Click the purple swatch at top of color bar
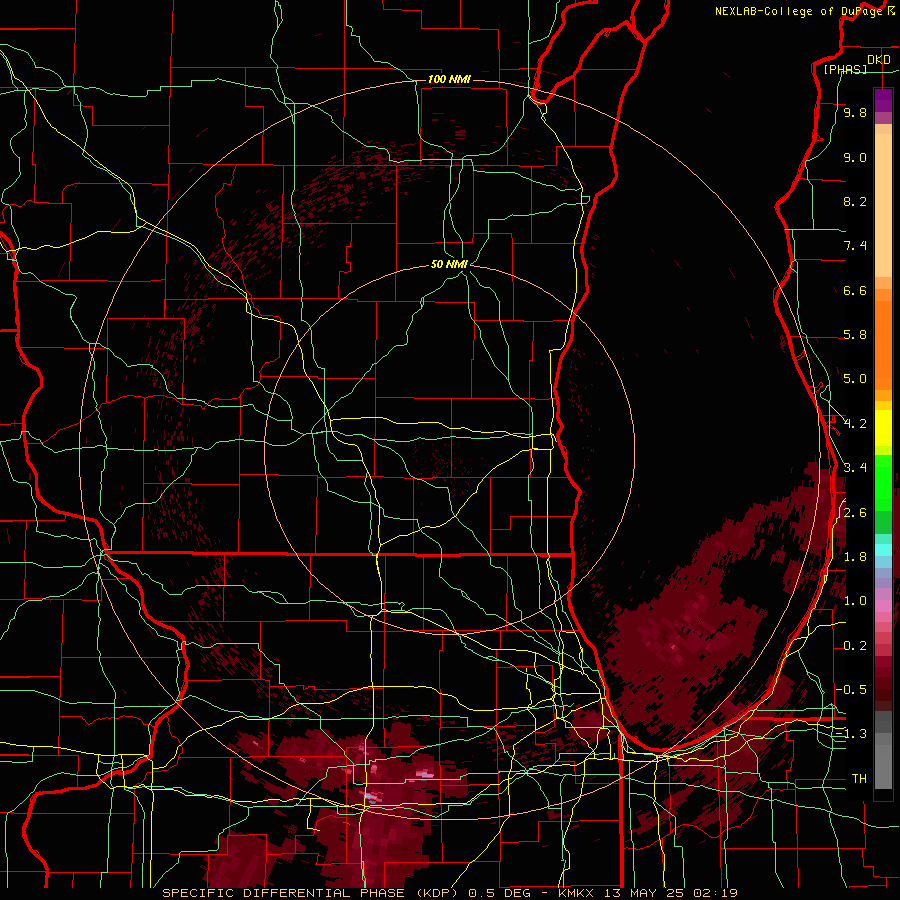900x900 pixels. [x=883, y=100]
